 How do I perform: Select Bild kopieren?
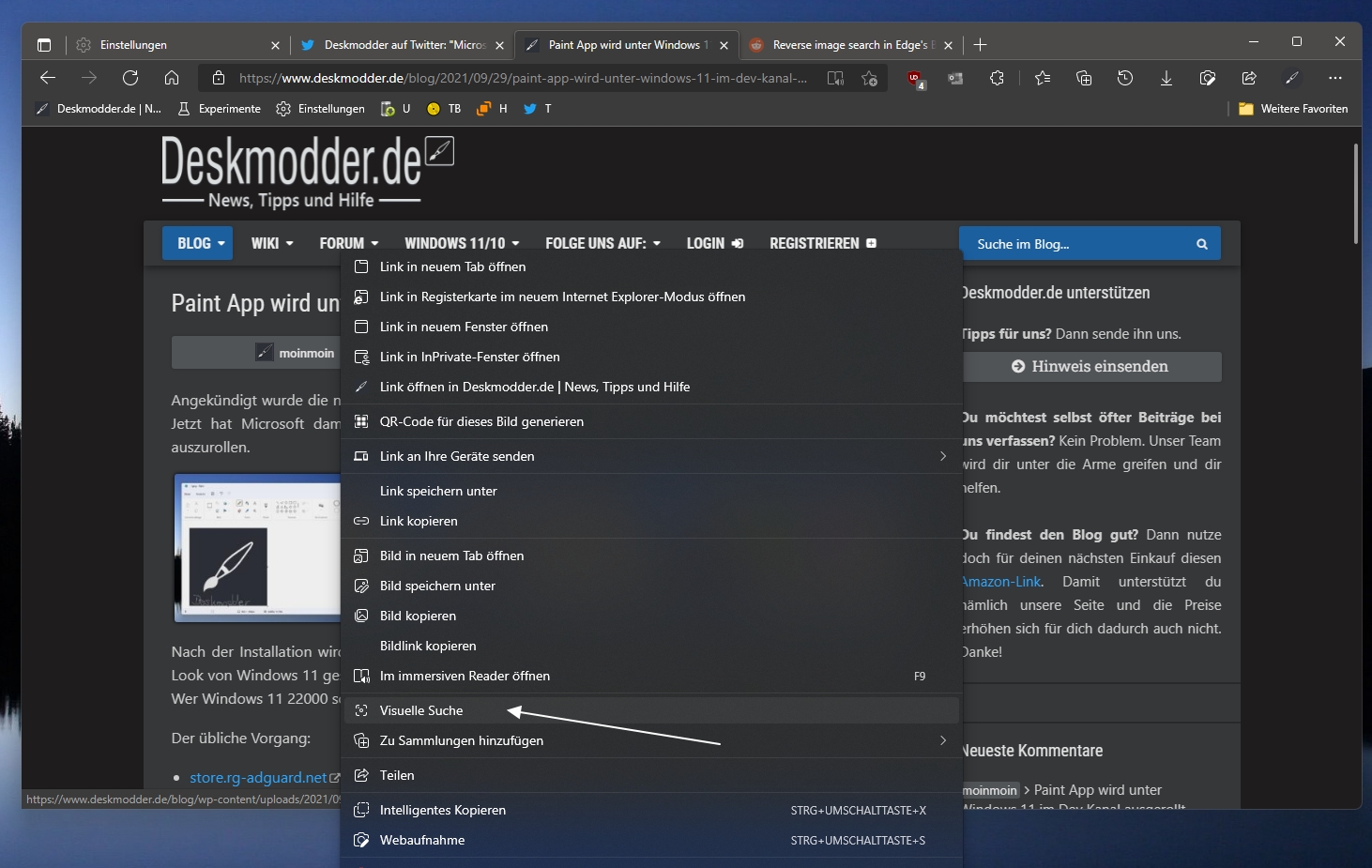(x=651, y=616)
